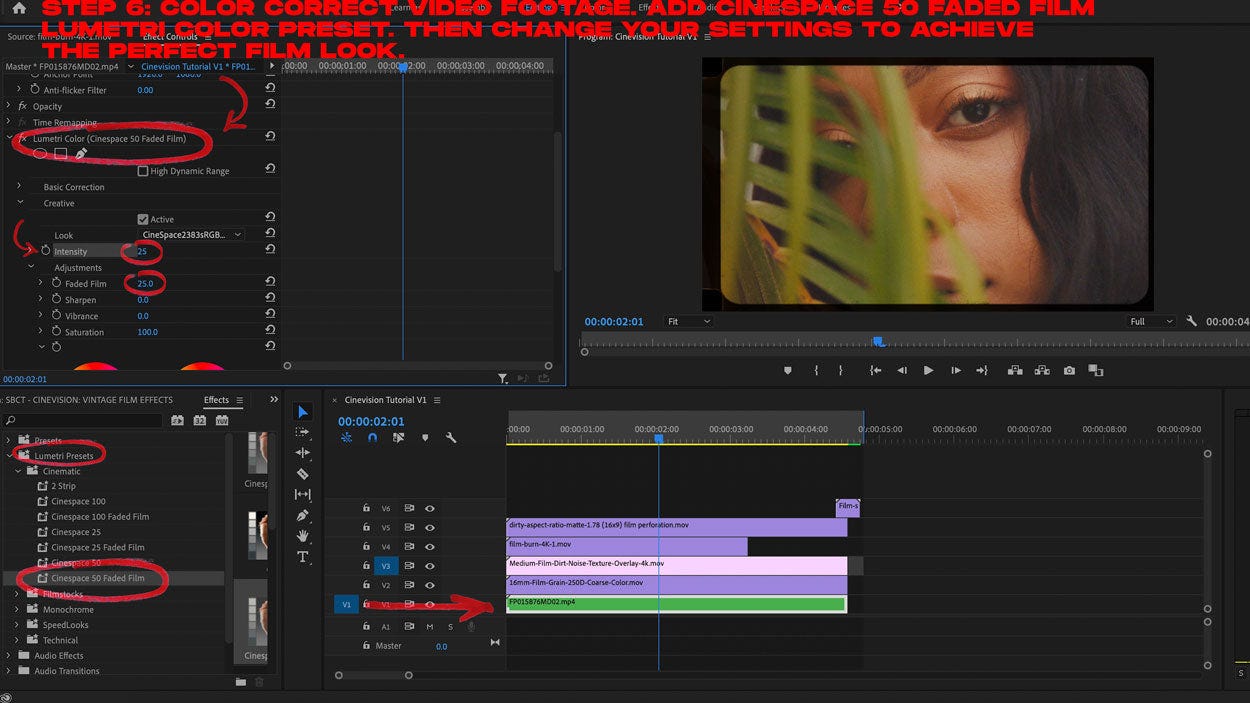Image resolution: width=1250 pixels, height=703 pixels.
Task: Select the Selection tool arrow
Action: [x=303, y=412]
